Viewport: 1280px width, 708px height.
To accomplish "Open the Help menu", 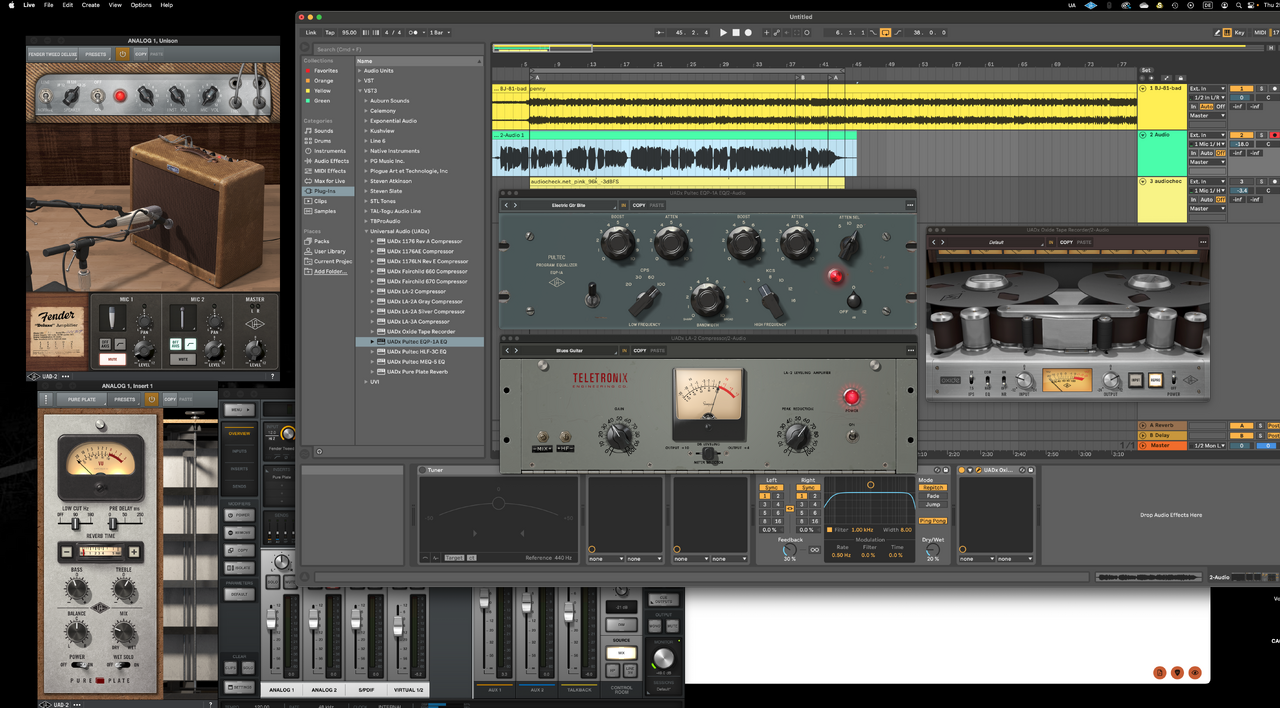I will [x=167, y=5].
